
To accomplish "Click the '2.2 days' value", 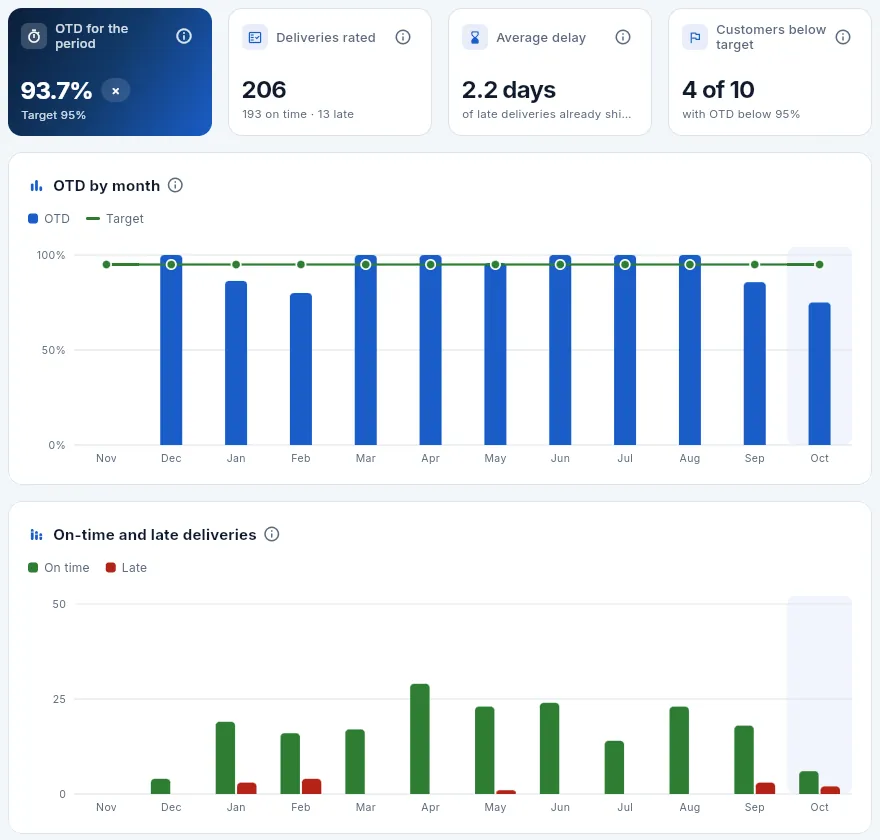I will 509,90.
